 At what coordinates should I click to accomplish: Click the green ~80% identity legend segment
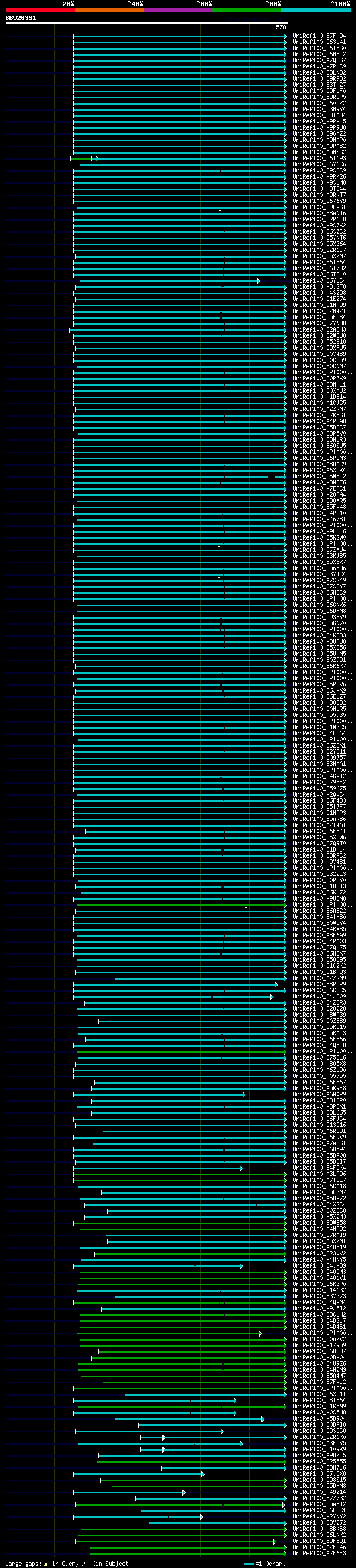click(x=247, y=10)
